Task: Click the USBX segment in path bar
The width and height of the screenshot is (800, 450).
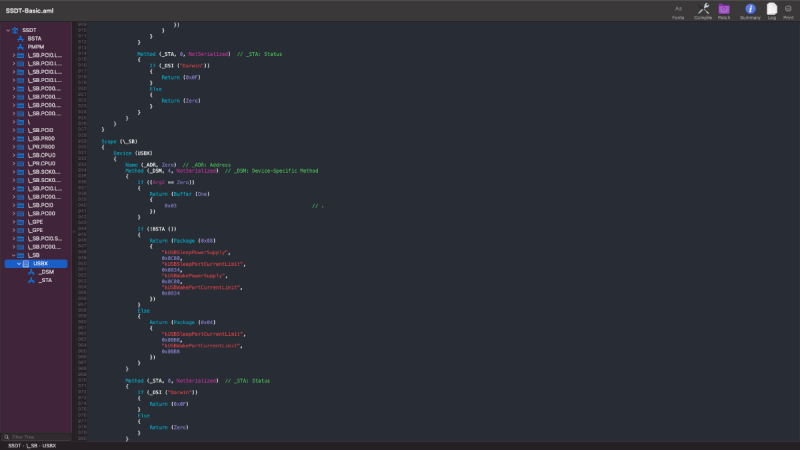Action: [x=49, y=445]
